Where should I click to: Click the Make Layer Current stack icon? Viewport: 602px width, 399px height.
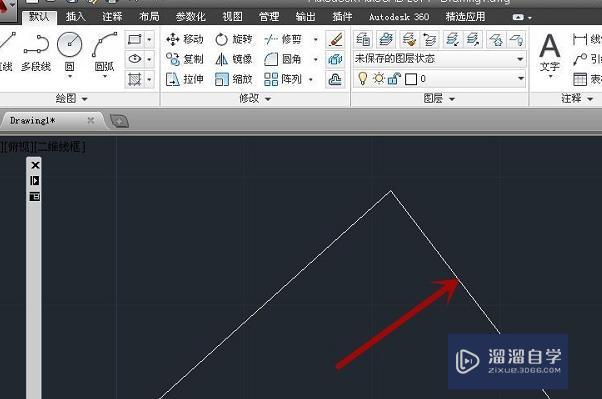[x=386, y=39]
